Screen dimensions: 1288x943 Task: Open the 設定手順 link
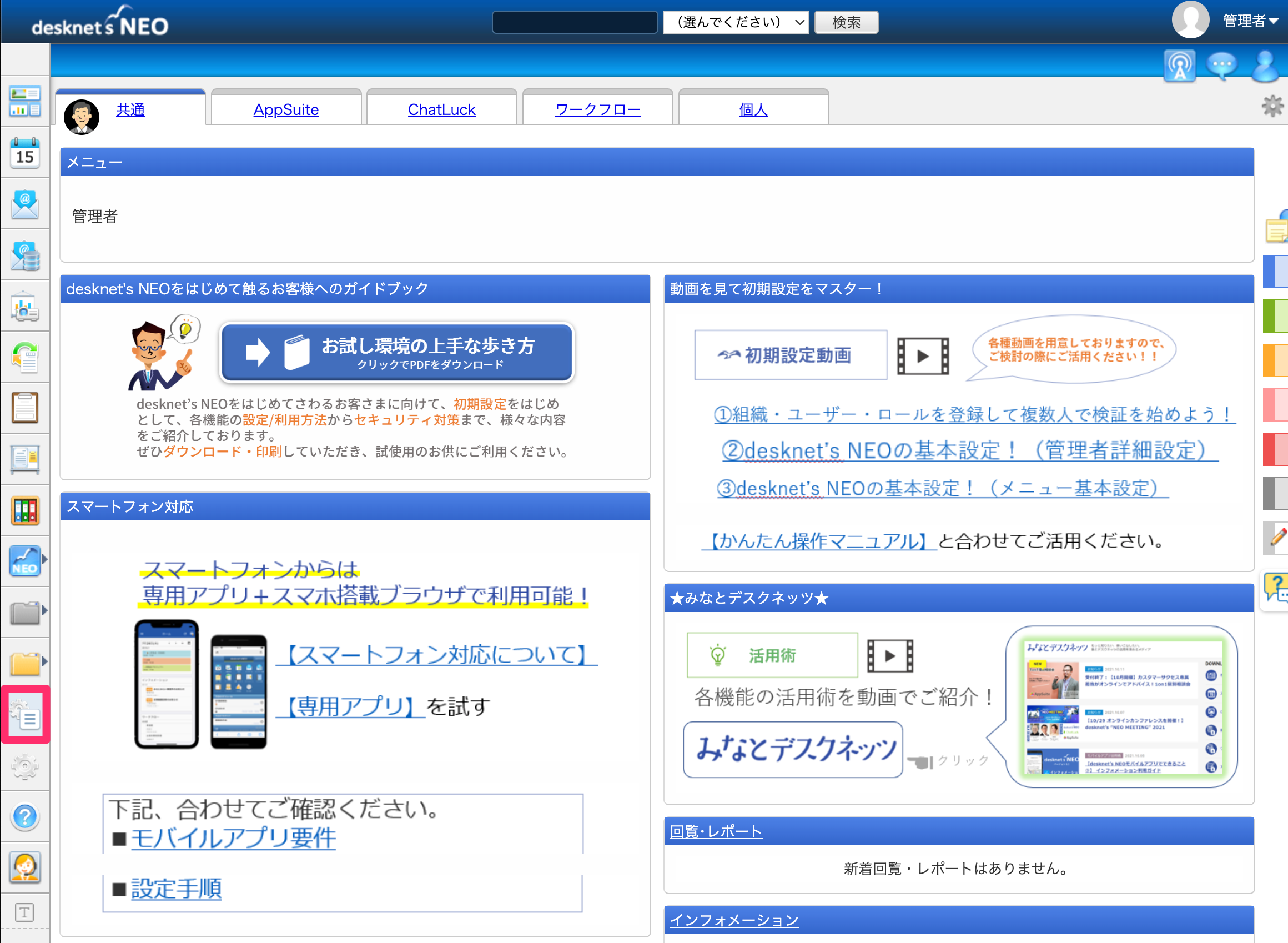(177, 889)
